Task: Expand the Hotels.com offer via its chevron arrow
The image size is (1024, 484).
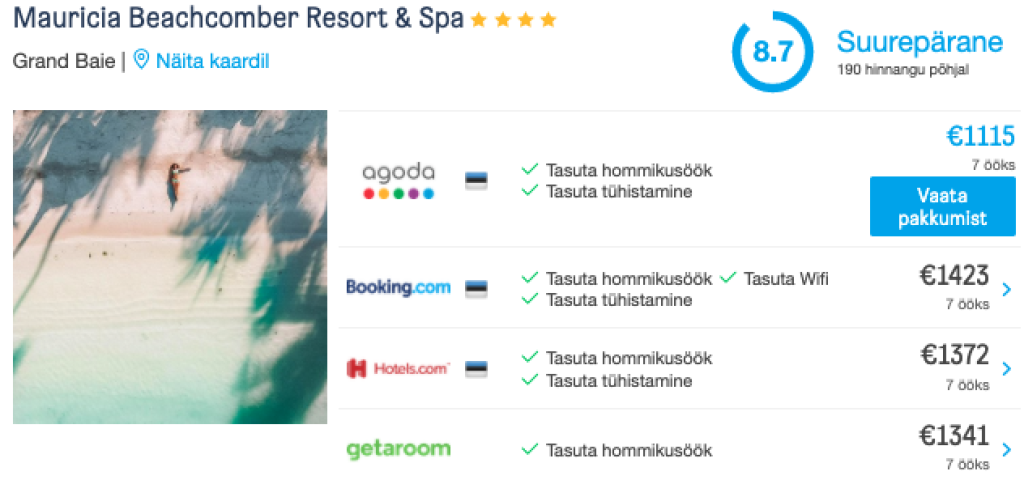Action: click(1006, 370)
